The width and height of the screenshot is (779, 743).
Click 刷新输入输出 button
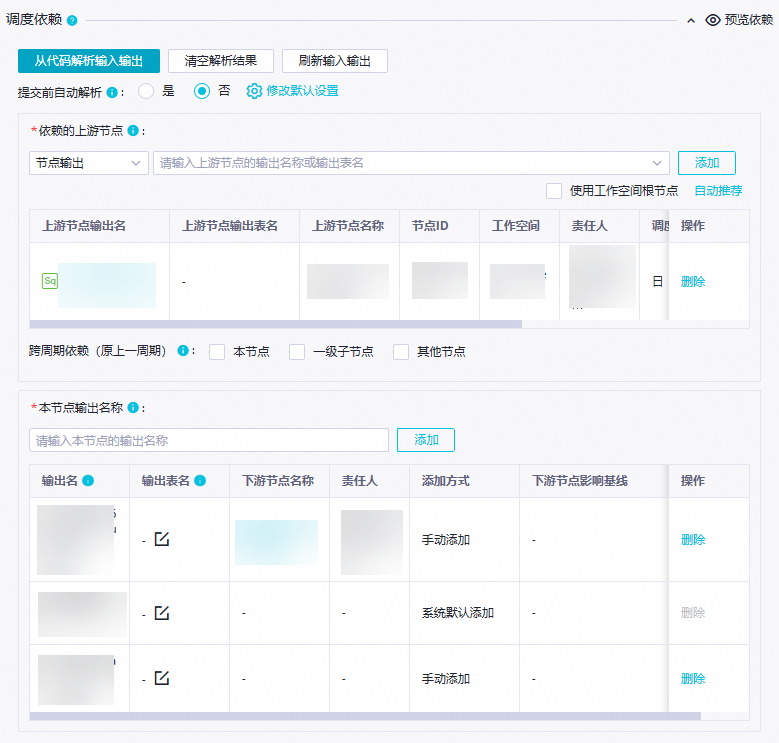pyautogui.click(x=335, y=61)
